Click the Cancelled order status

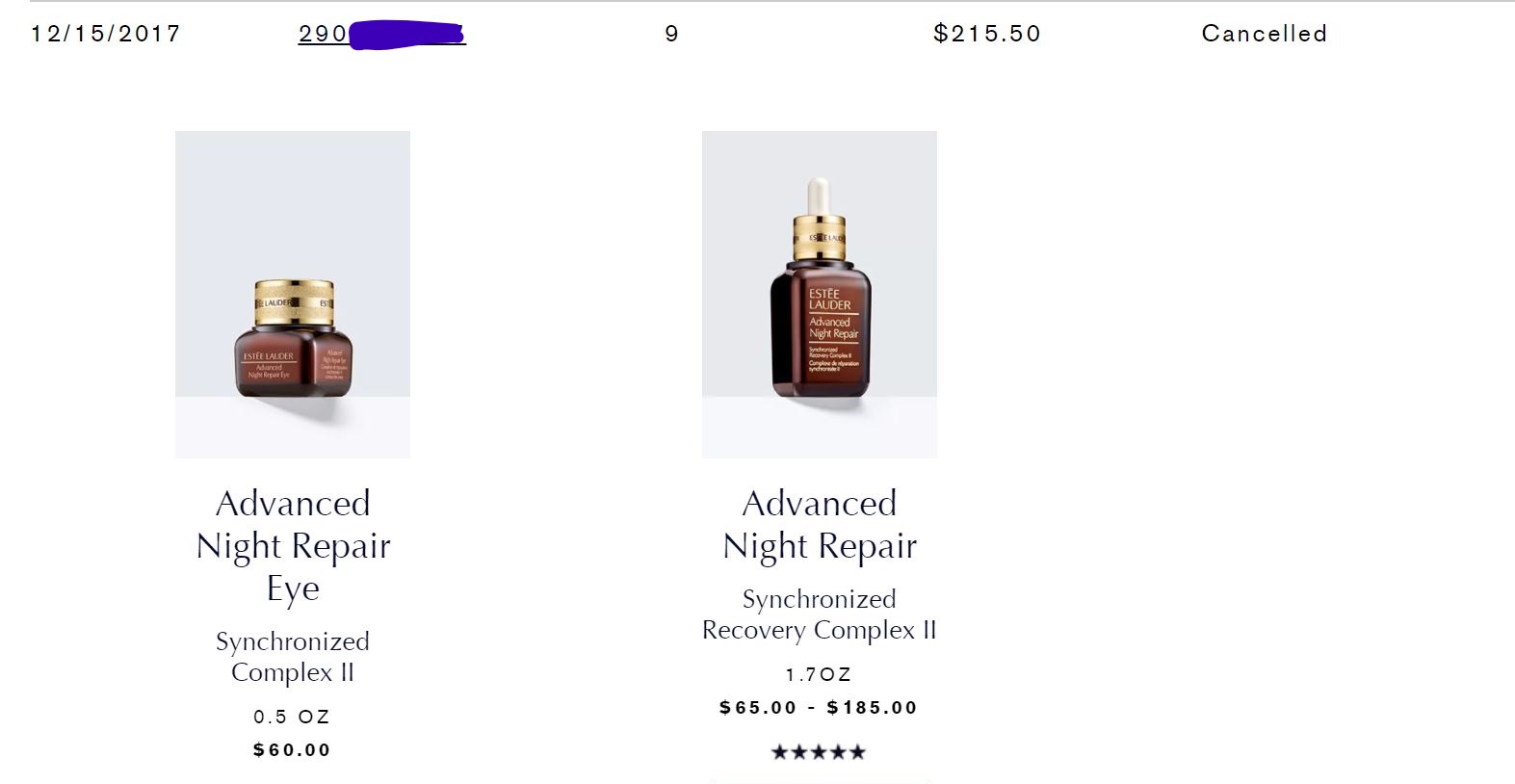[x=1264, y=35]
